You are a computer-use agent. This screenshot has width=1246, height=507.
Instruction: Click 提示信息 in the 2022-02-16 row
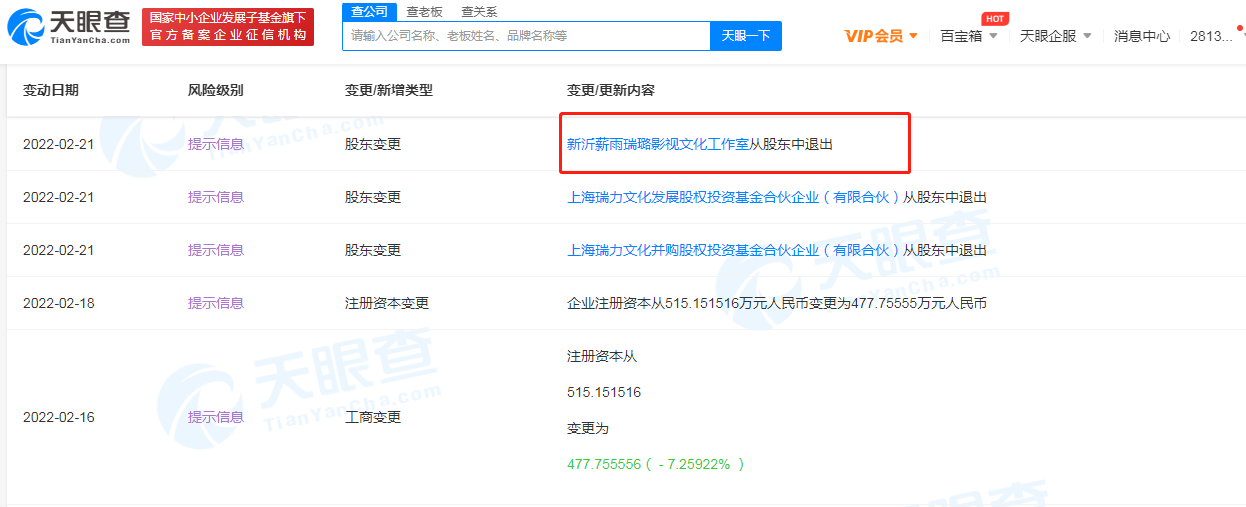(x=216, y=417)
